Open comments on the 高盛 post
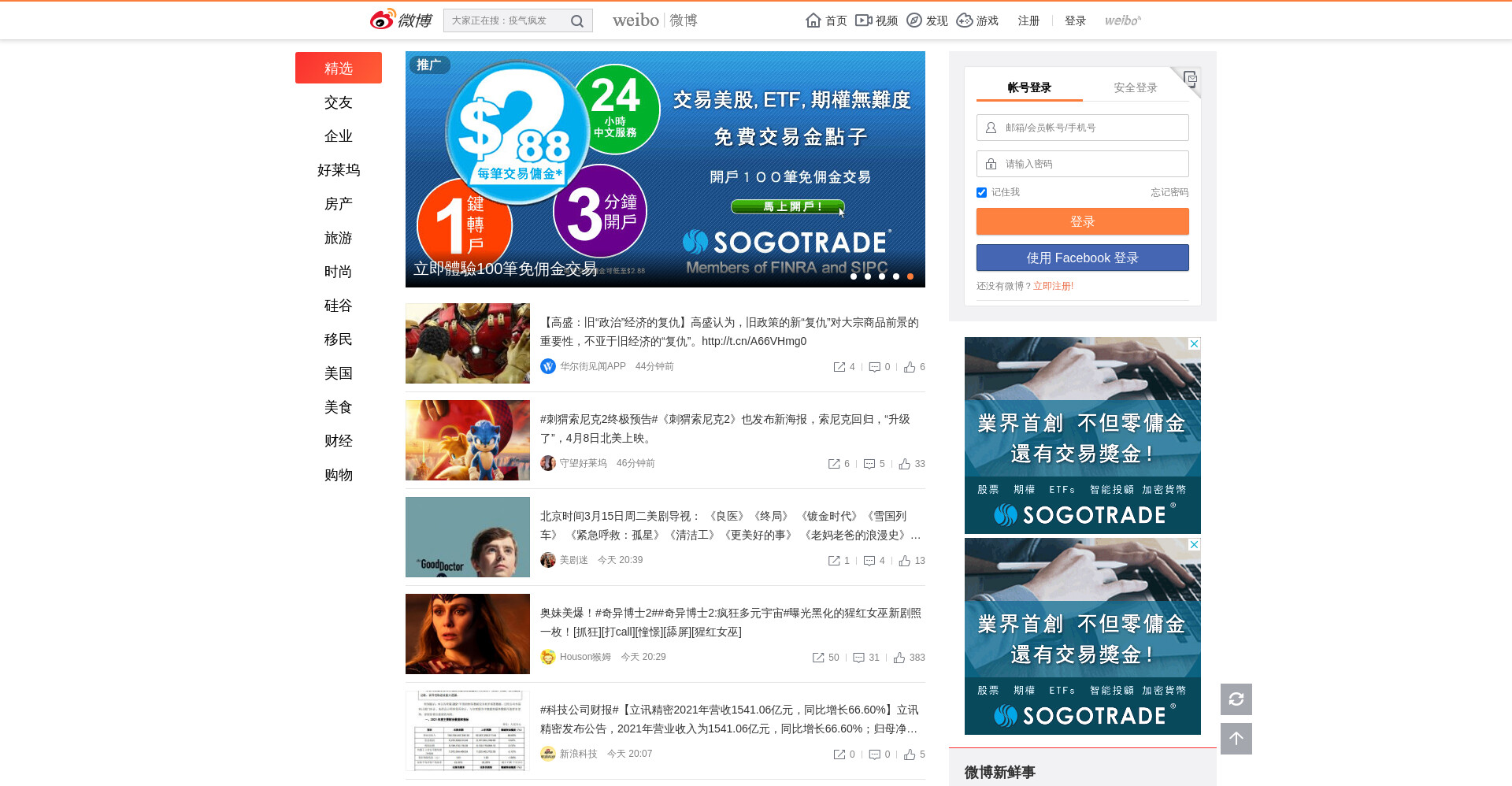The height and width of the screenshot is (786, 1512). (874, 367)
